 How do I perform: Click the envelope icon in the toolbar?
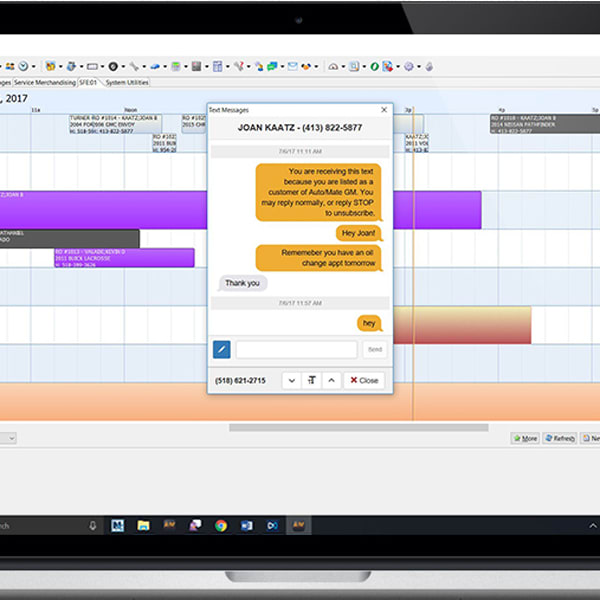coord(293,67)
